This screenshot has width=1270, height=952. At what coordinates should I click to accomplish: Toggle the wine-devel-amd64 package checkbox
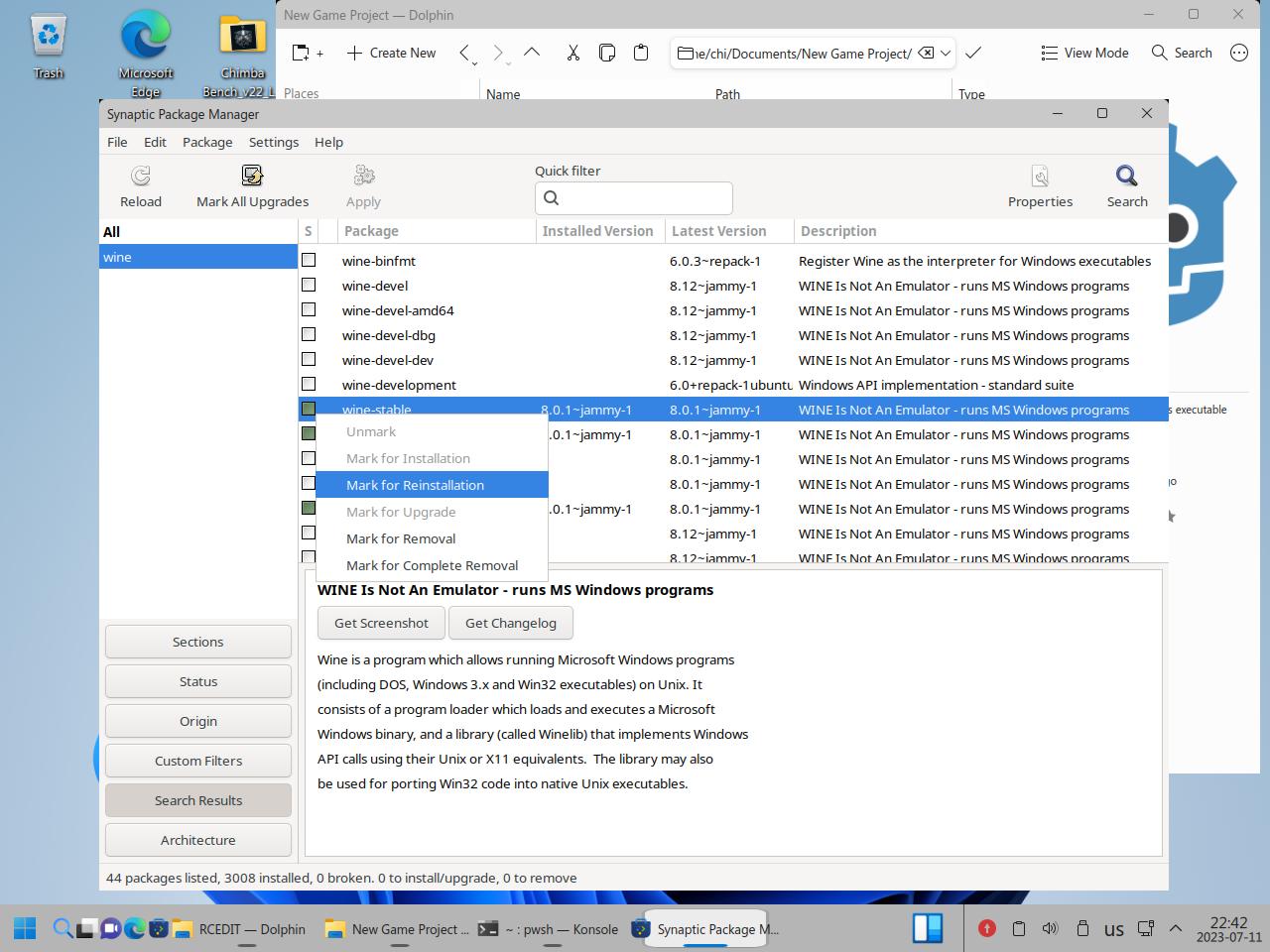click(309, 310)
